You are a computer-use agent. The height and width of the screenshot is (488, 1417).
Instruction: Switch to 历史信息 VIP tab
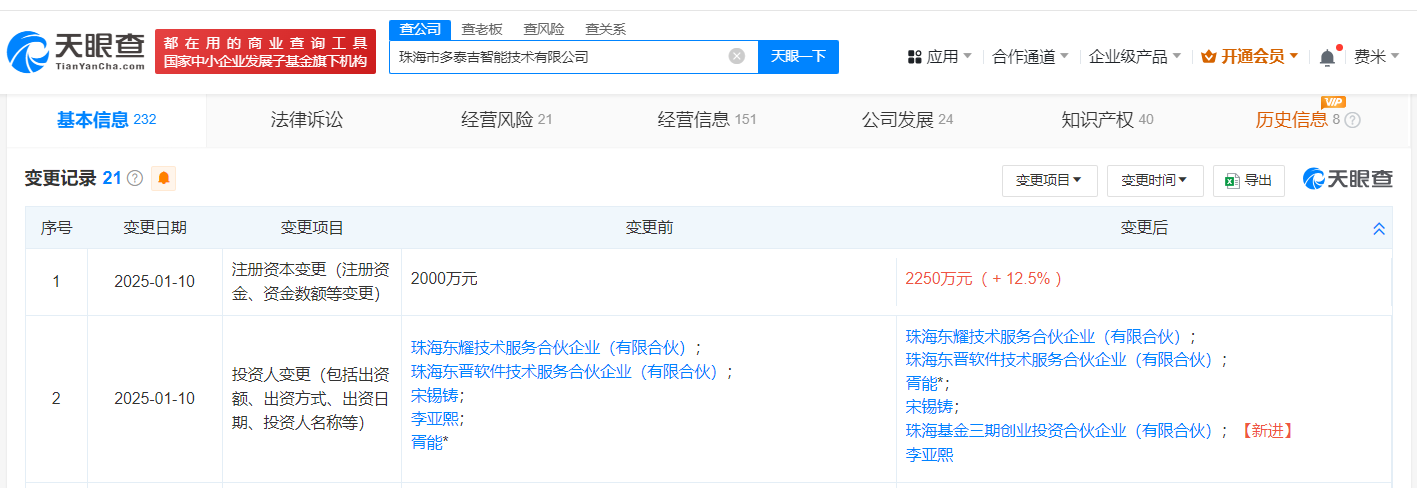[1307, 120]
